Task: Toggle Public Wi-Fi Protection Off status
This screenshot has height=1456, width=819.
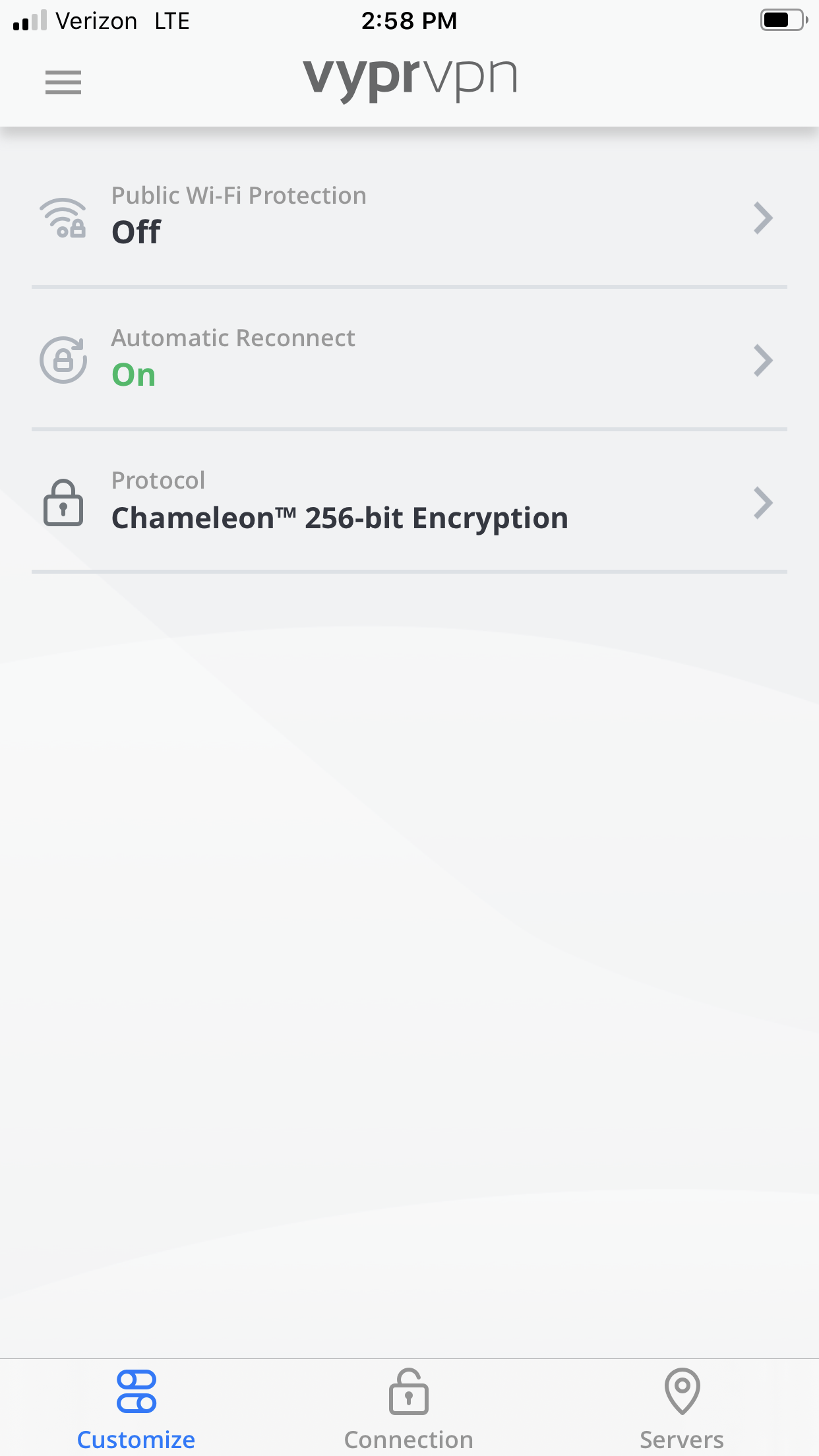Action: 136,232
